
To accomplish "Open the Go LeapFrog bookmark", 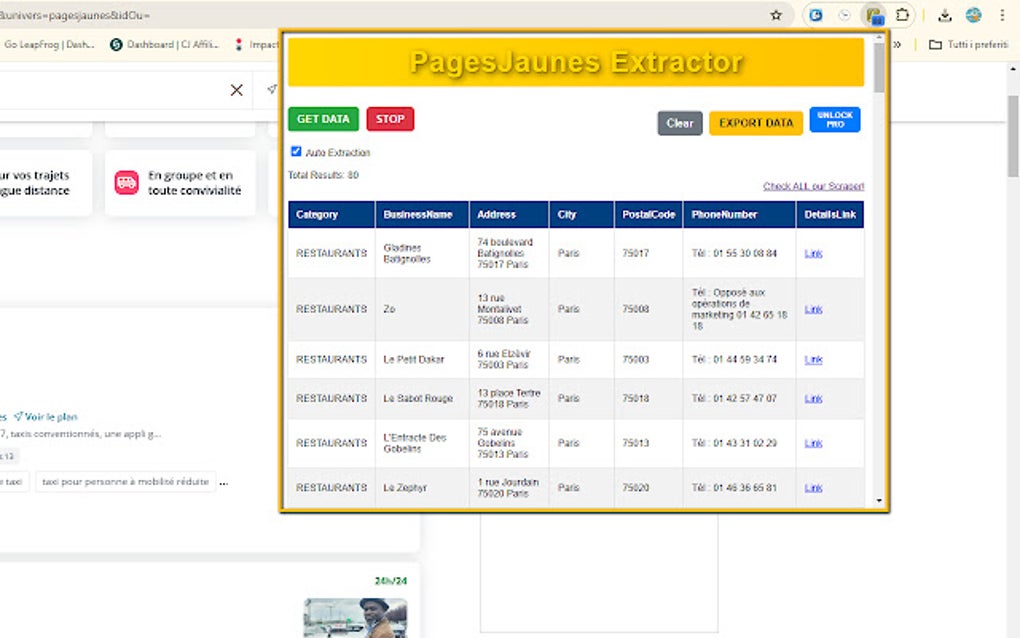I will [x=48, y=44].
